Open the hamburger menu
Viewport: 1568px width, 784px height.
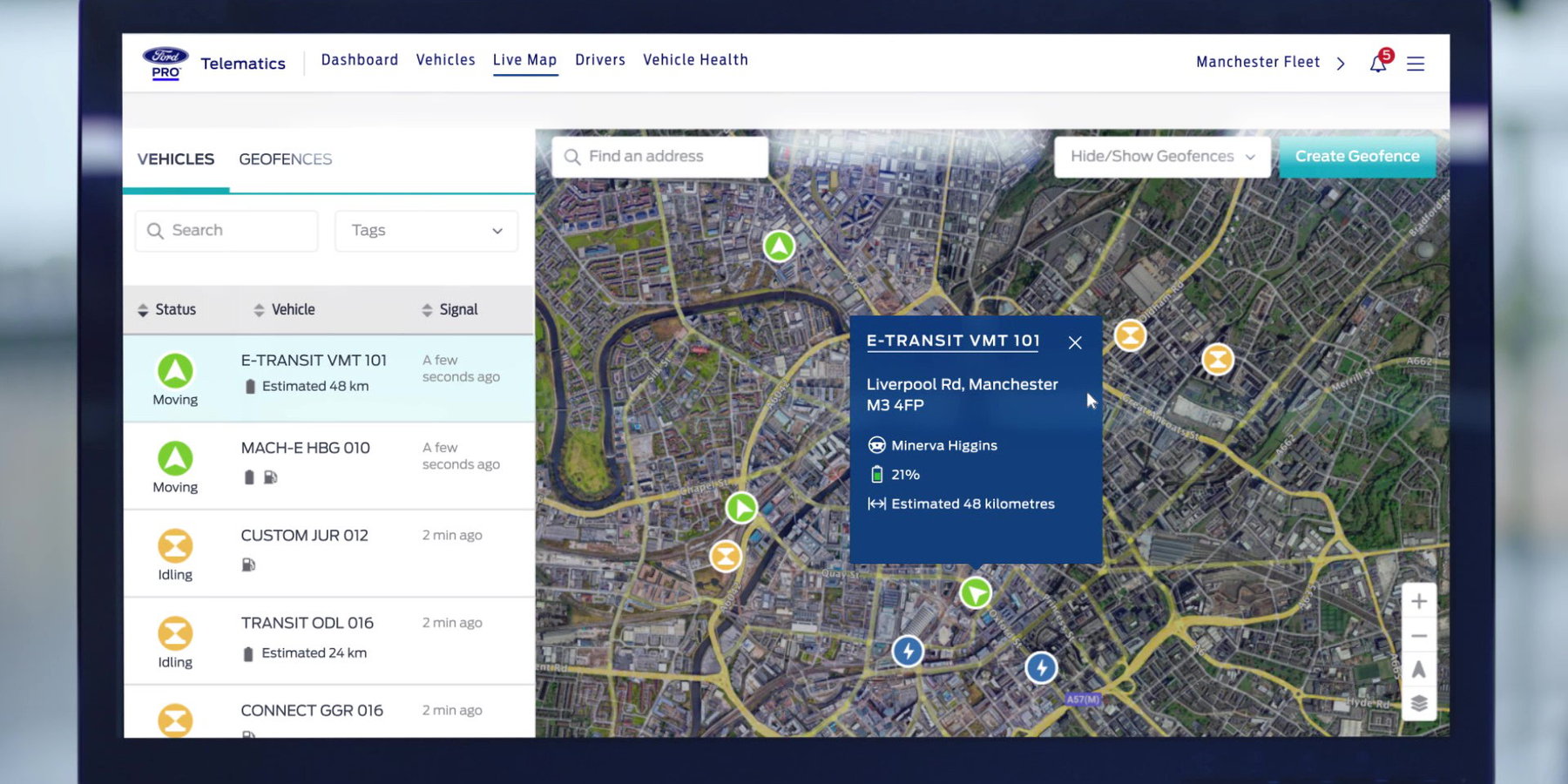1416,64
